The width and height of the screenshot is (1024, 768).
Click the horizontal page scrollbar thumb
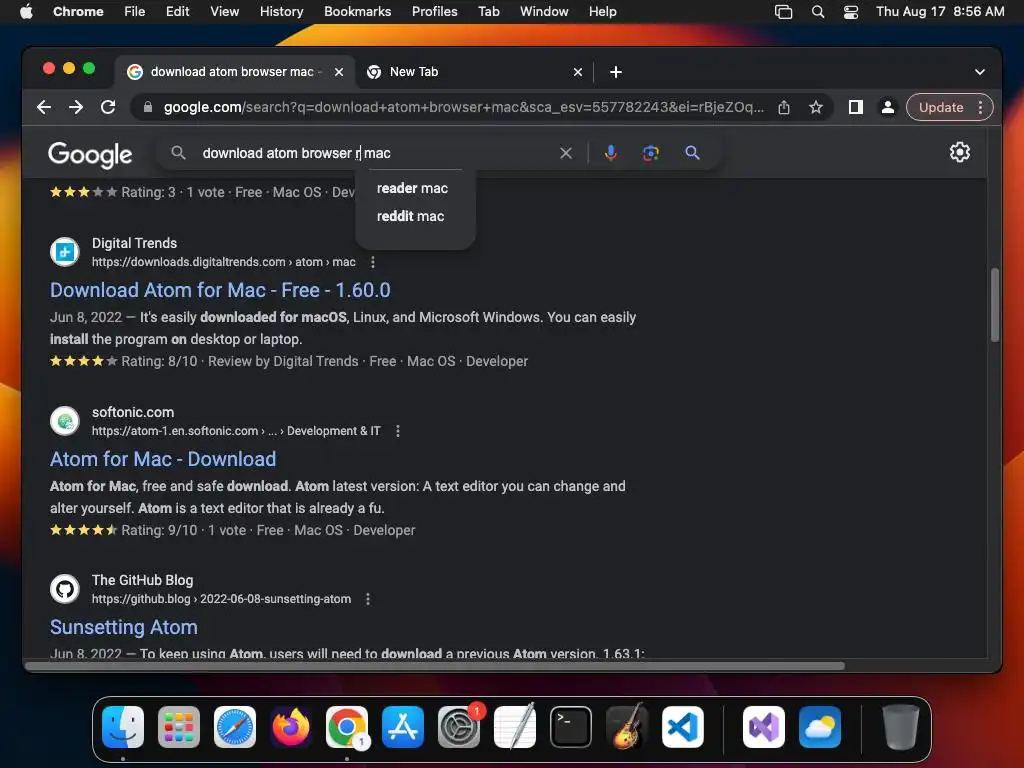[x=435, y=666]
